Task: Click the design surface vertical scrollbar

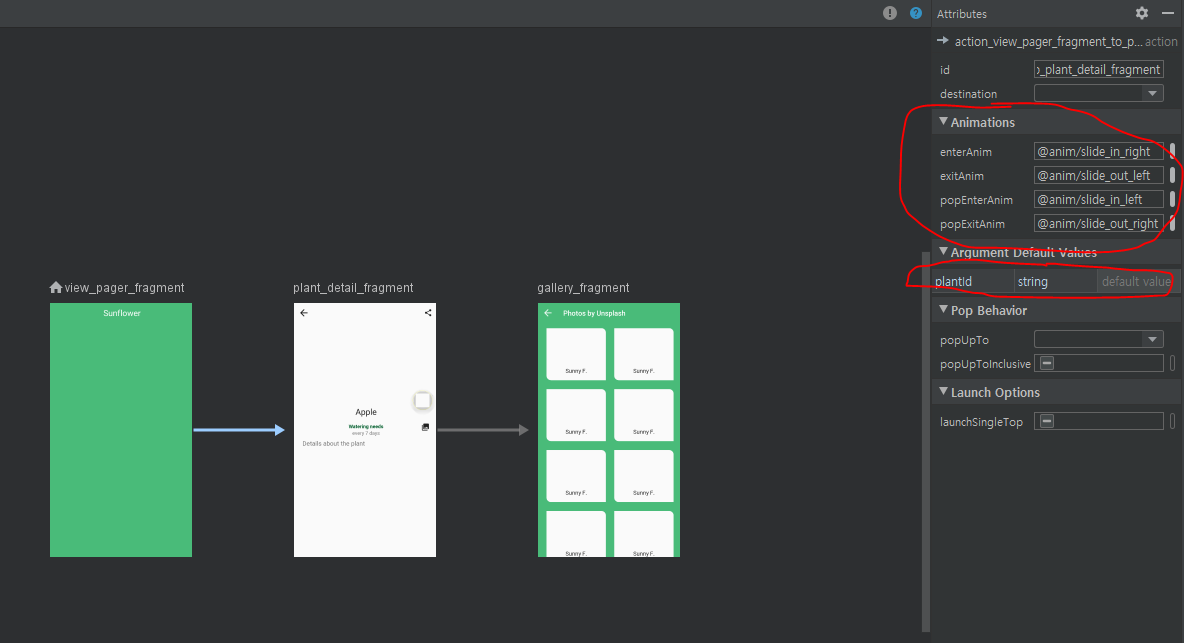Action: [x=926, y=441]
